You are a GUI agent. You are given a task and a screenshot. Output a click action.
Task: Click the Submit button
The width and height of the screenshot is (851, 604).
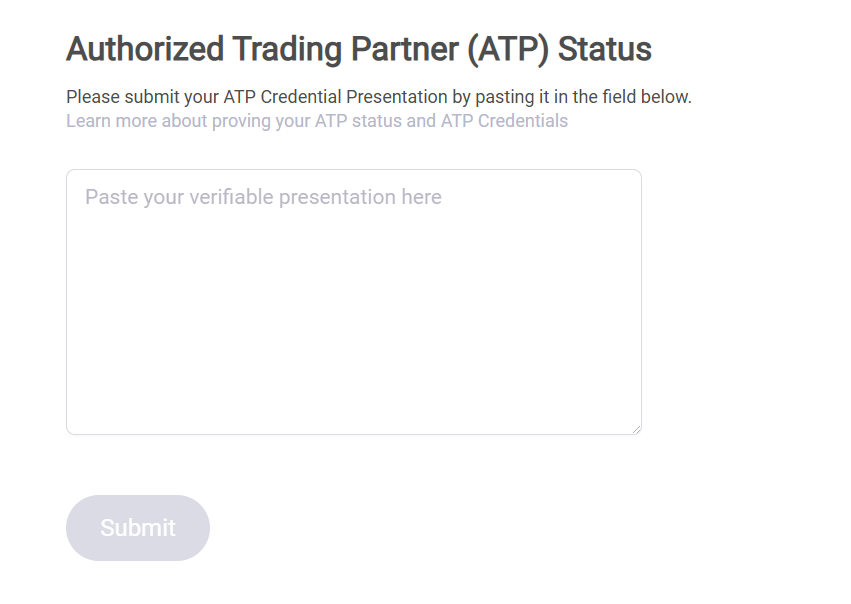(x=138, y=528)
